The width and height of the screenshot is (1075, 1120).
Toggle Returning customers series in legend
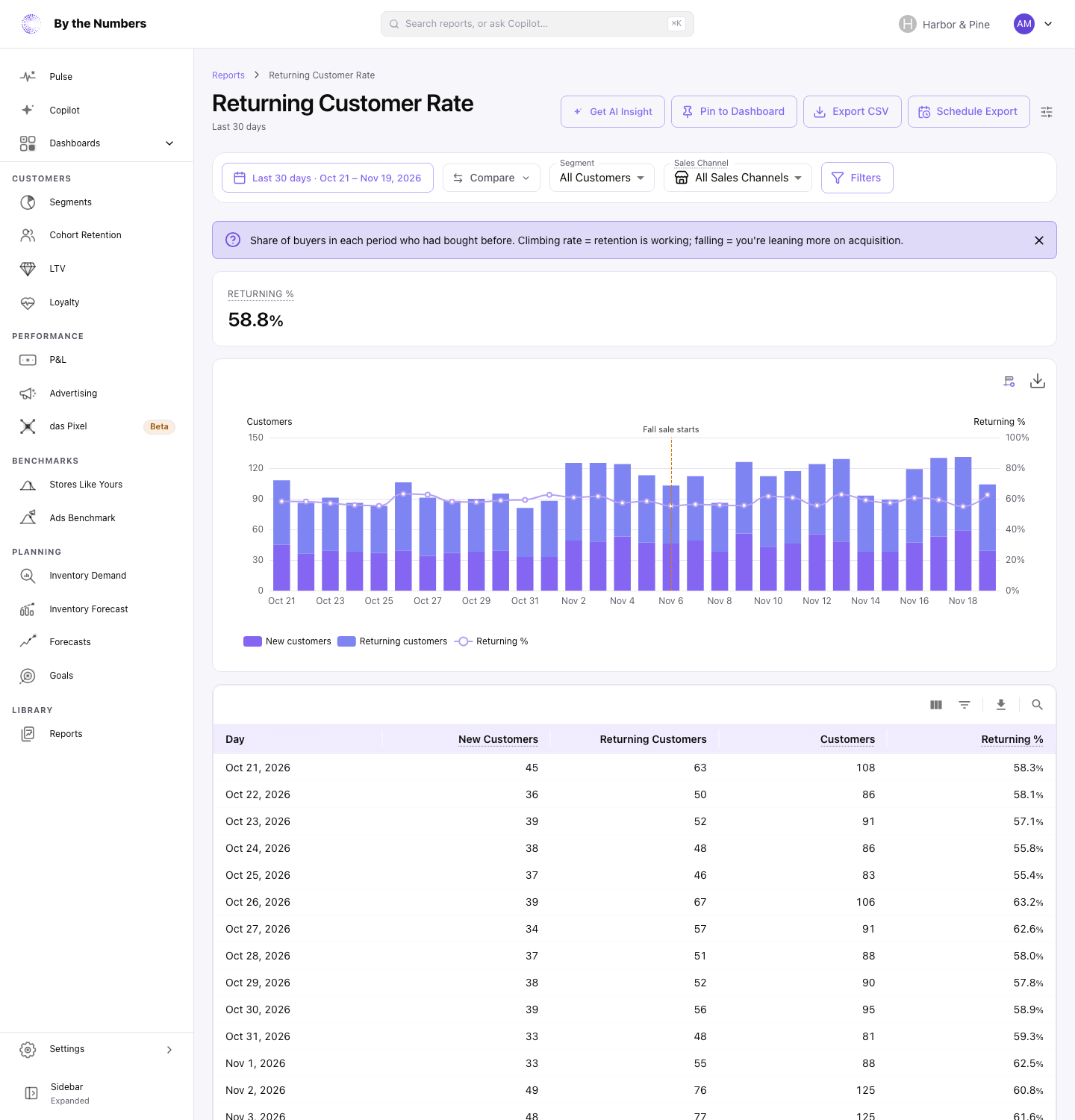tap(392, 641)
